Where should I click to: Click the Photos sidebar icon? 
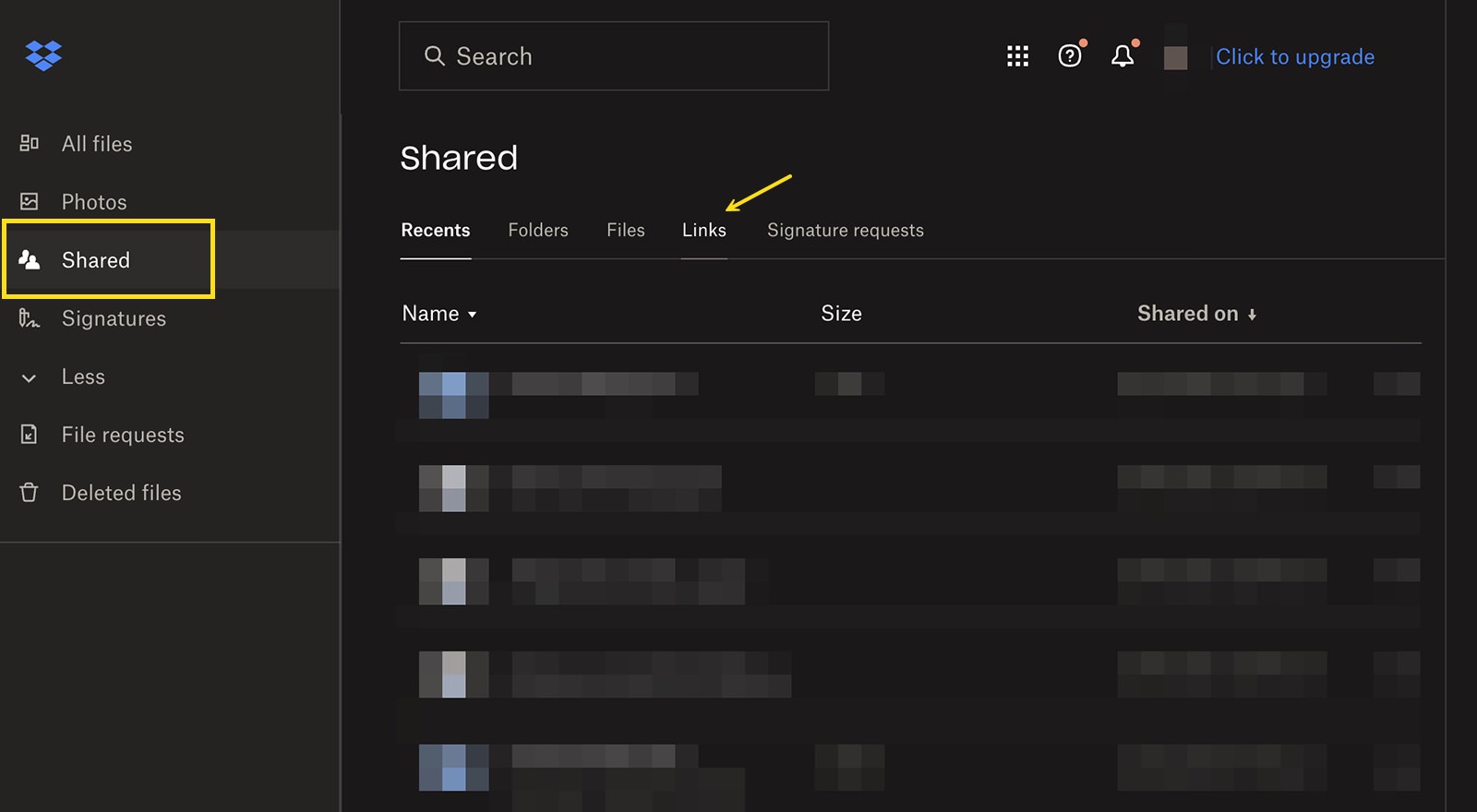point(30,201)
